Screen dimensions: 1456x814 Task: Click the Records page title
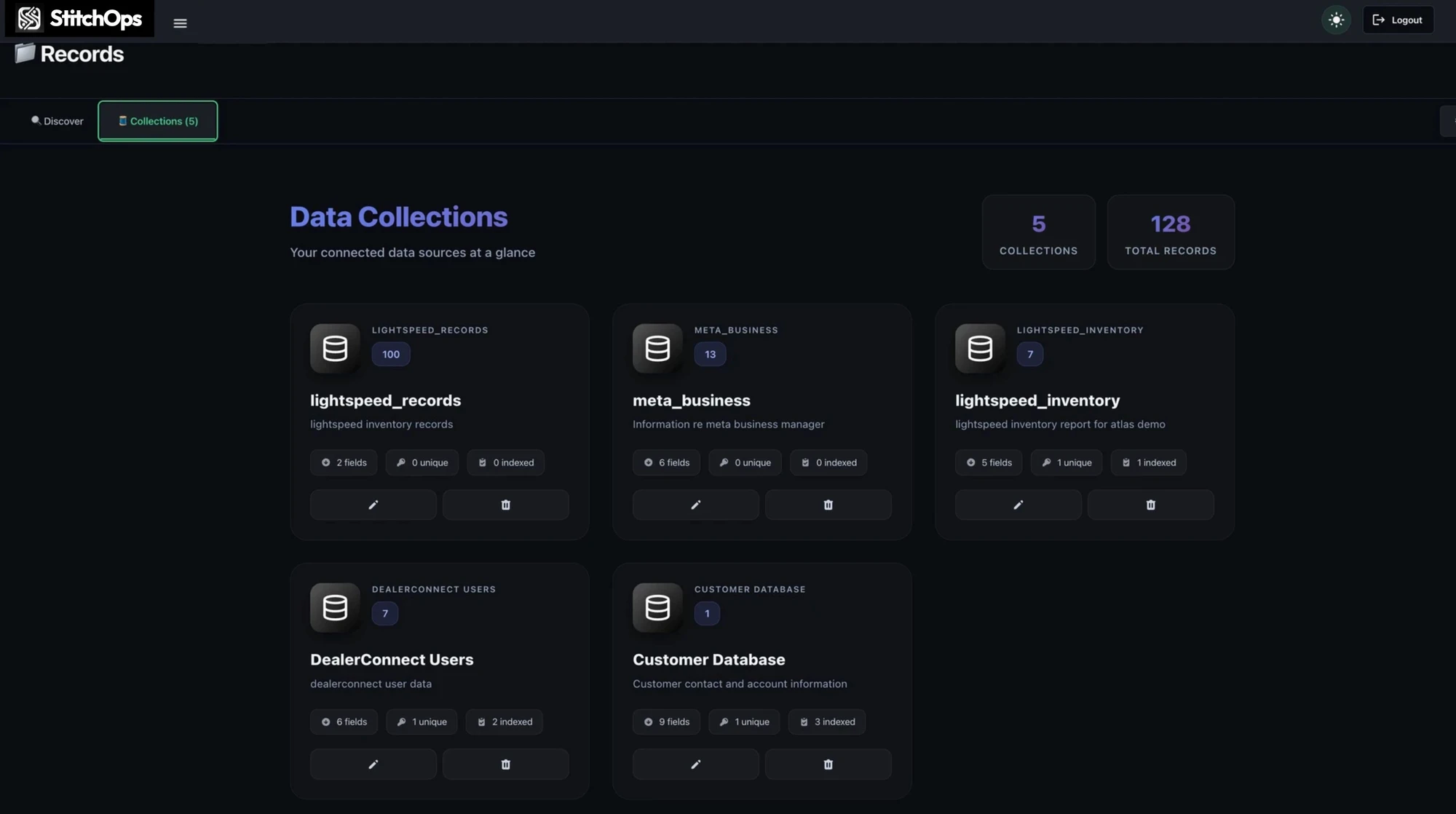(82, 54)
